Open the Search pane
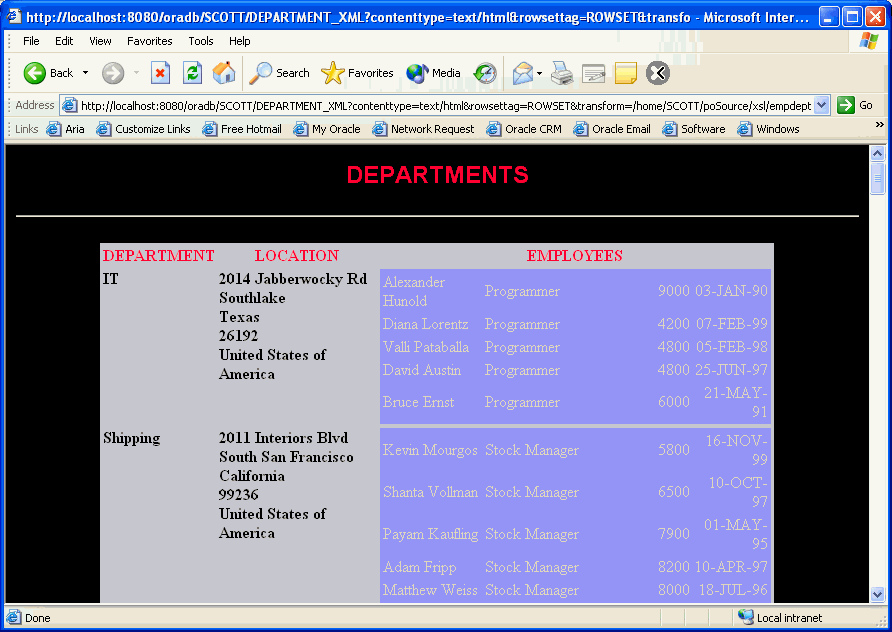 280,73
